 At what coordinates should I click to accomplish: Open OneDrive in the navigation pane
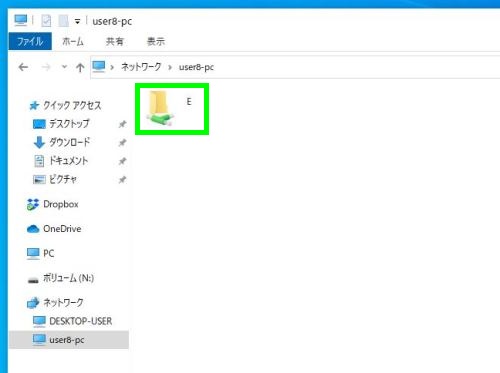tap(54, 229)
